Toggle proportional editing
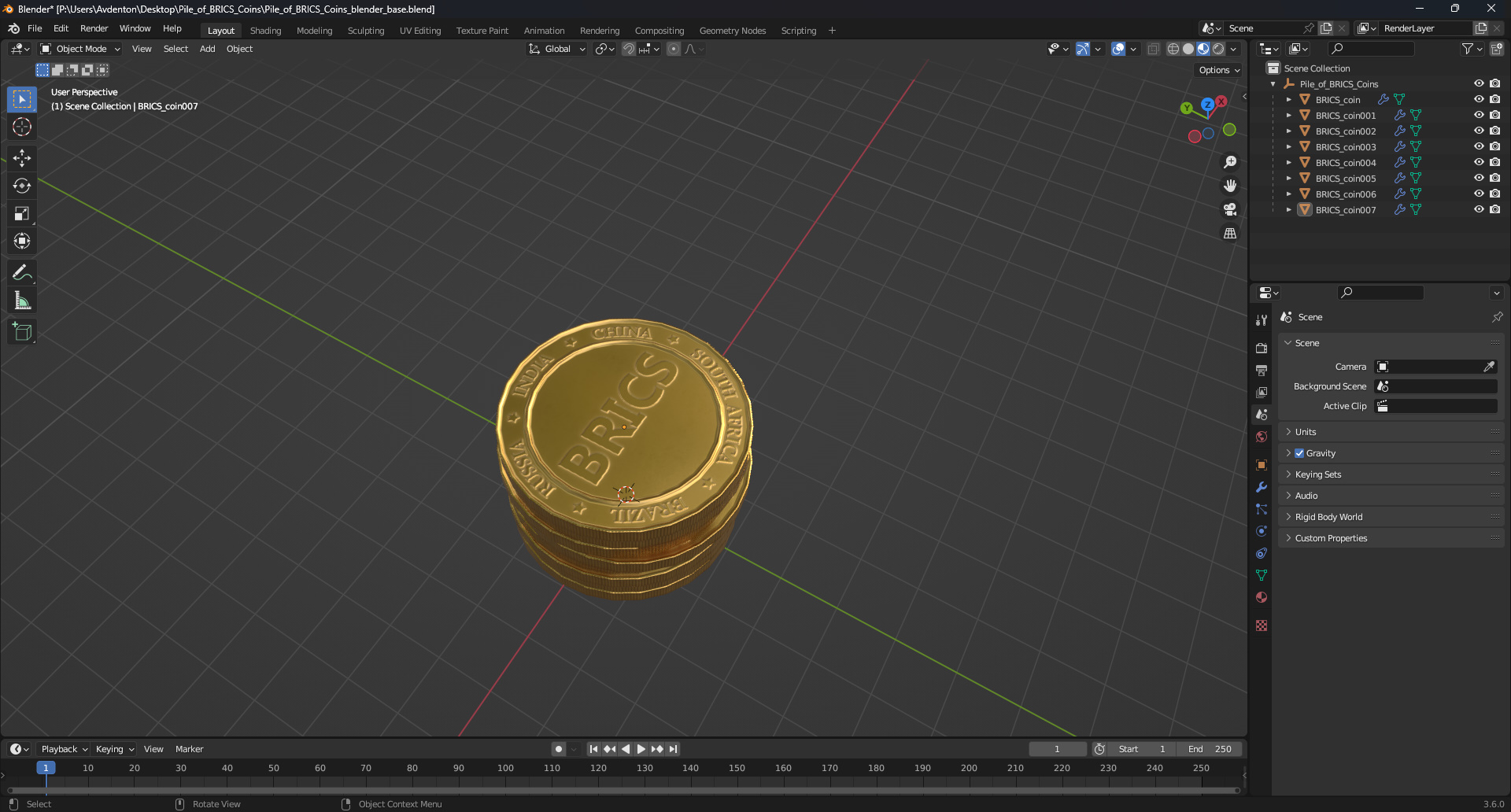 674,49
